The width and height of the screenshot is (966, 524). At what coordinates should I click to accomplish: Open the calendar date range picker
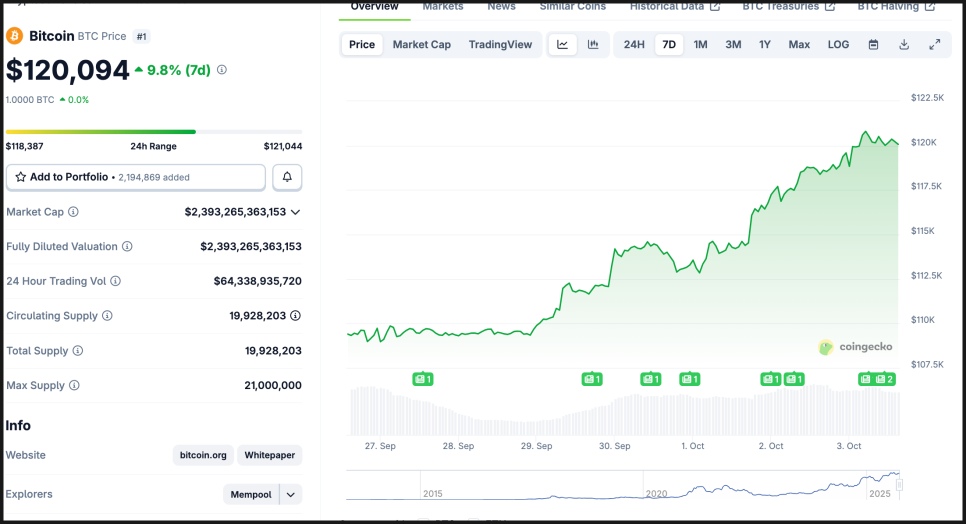point(873,45)
